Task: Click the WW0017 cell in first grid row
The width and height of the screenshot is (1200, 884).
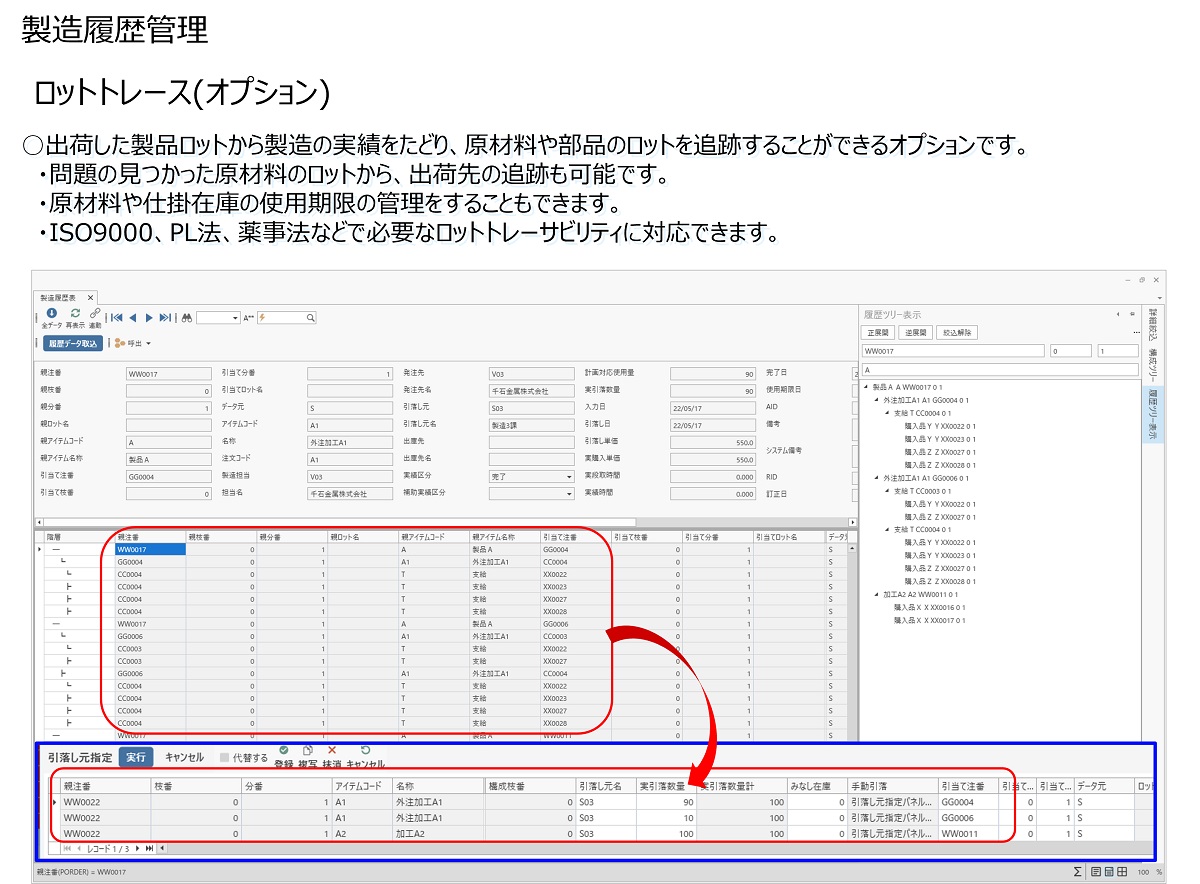Action: click(150, 549)
